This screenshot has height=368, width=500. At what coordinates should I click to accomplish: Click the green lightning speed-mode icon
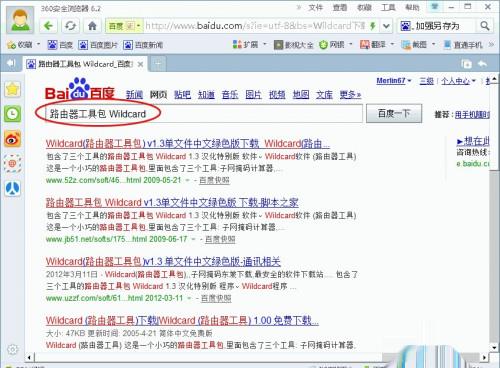point(373,26)
